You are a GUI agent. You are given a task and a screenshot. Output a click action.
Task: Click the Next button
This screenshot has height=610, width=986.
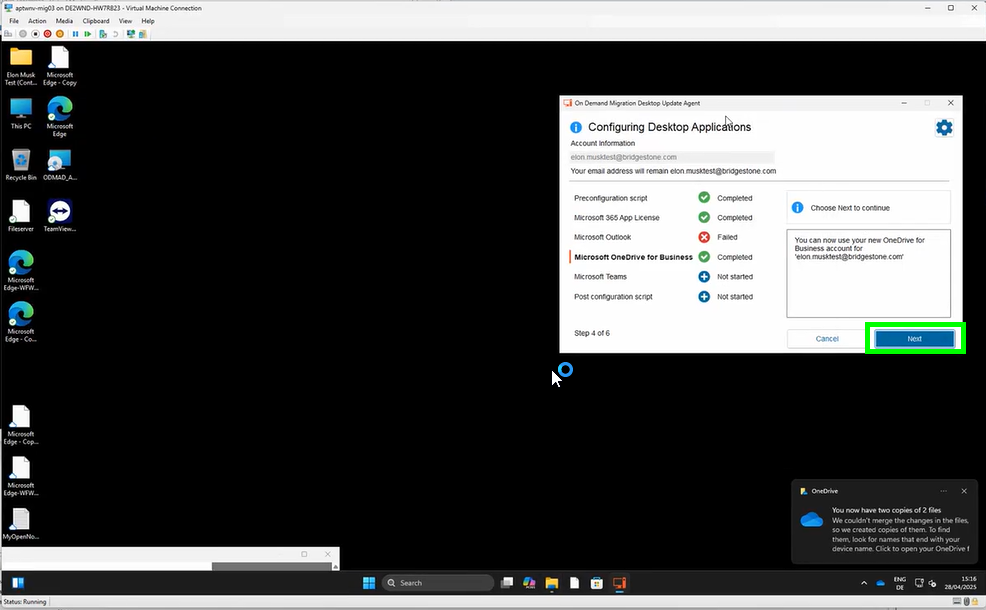(x=914, y=338)
